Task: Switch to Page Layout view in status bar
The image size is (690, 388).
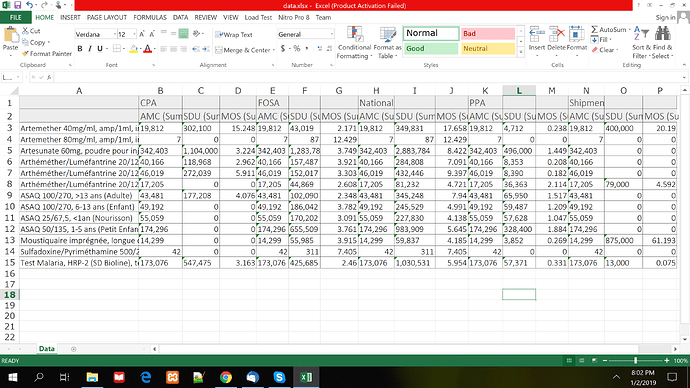Action: pos(581,361)
